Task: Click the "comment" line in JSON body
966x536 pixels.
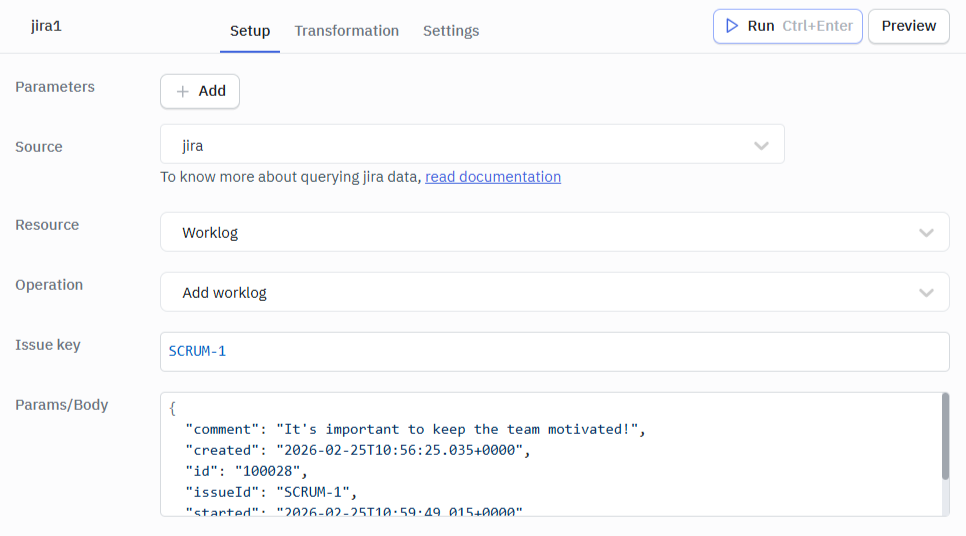Action: [x=415, y=429]
